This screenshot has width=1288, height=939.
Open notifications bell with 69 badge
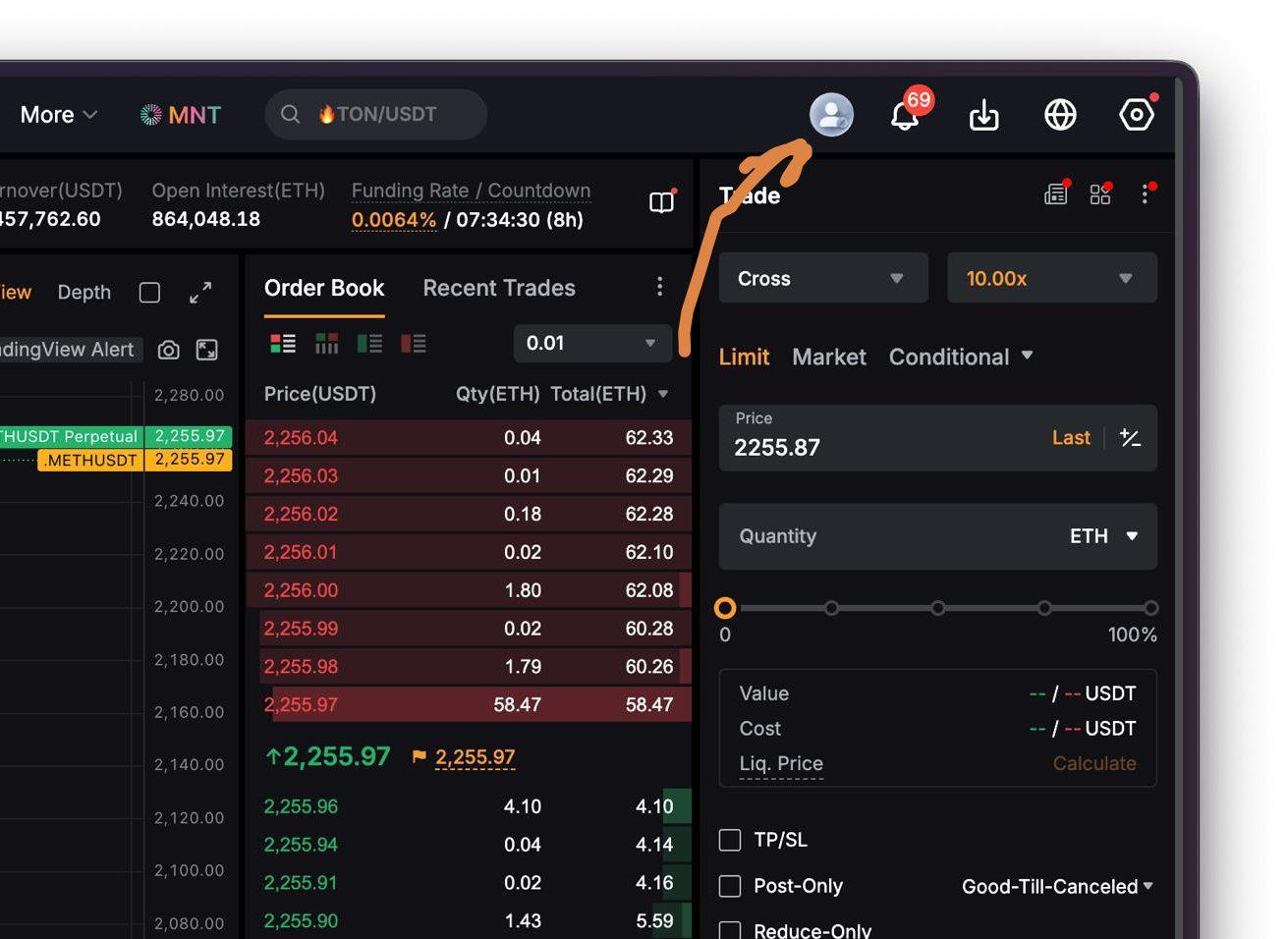905,114
